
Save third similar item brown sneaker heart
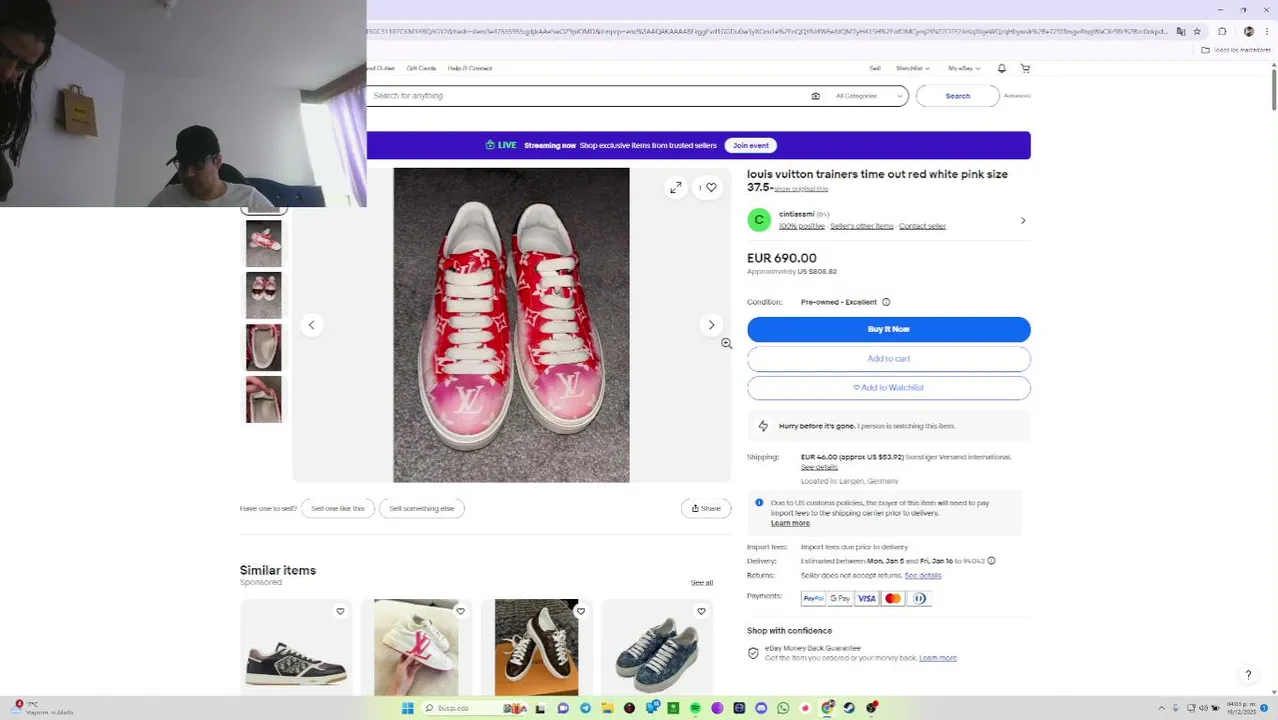(580, 611)
